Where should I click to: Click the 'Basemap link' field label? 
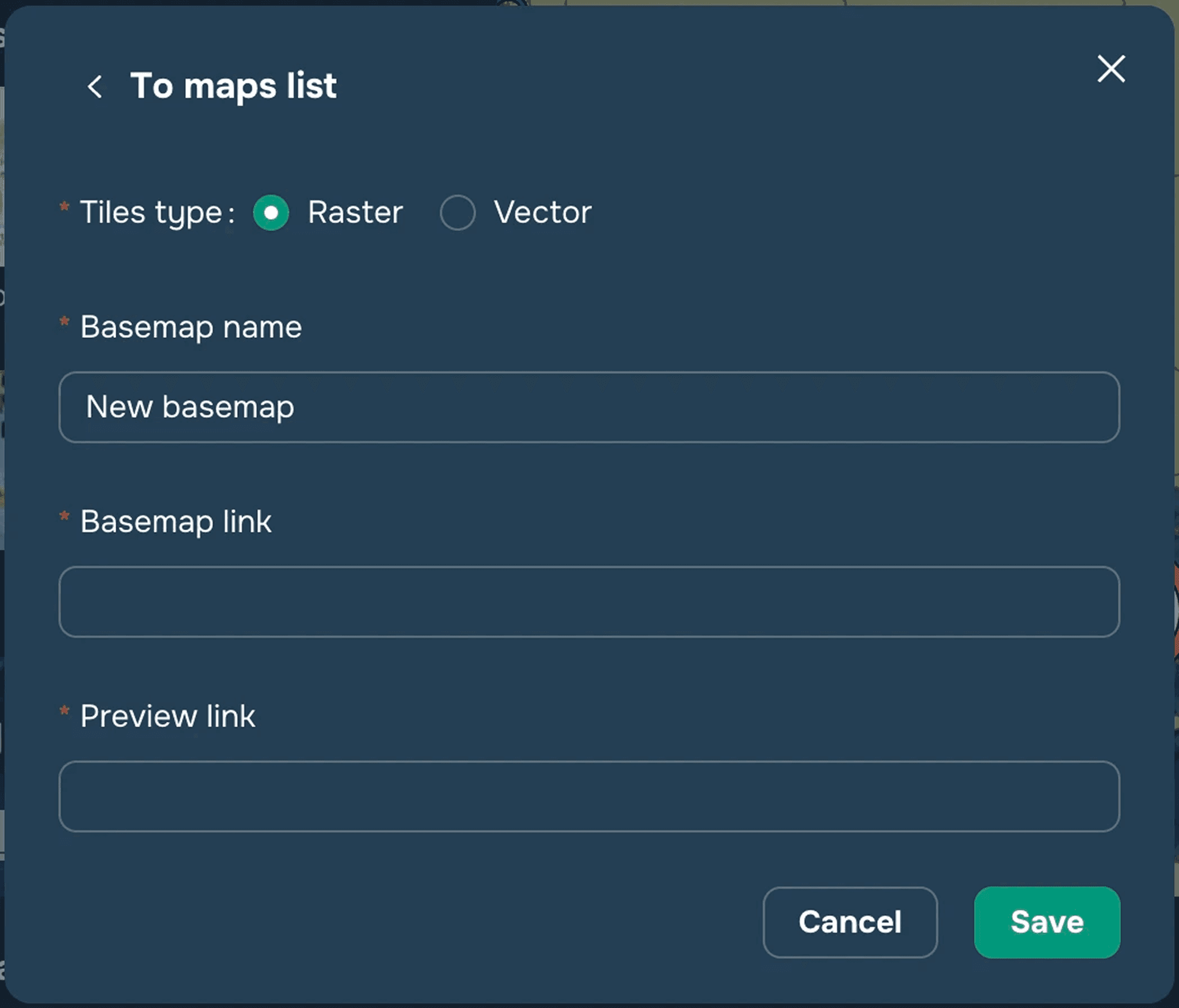pos(176,522)
